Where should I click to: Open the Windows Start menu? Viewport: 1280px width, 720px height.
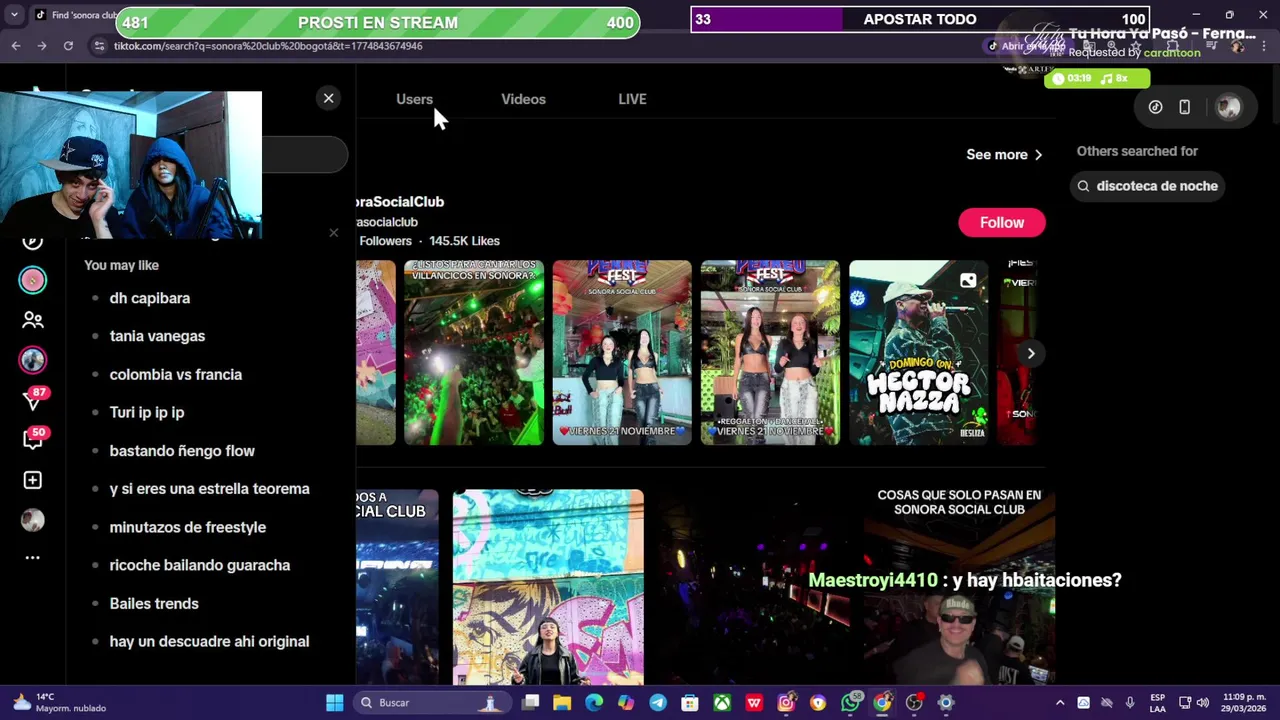click(335, 703)
